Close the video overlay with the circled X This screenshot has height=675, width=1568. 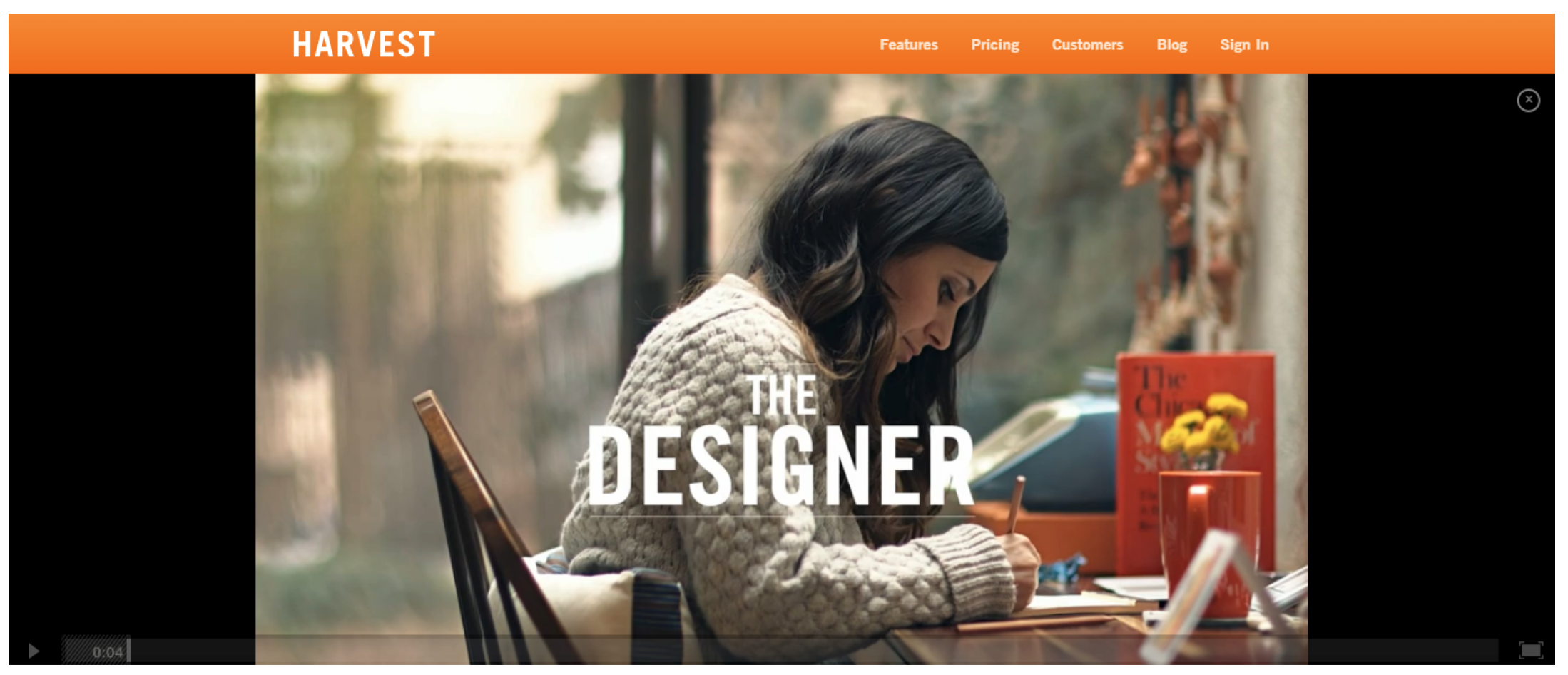coord(1528,100)
